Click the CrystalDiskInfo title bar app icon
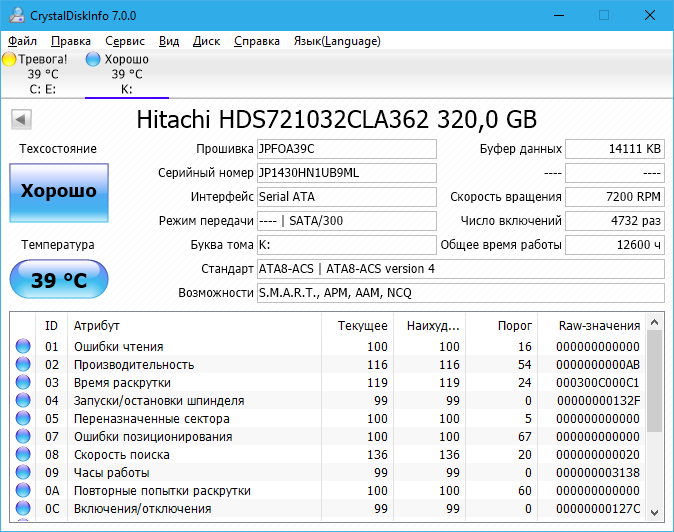Viewport: 674px width, 532px height. tap(15, 15)
